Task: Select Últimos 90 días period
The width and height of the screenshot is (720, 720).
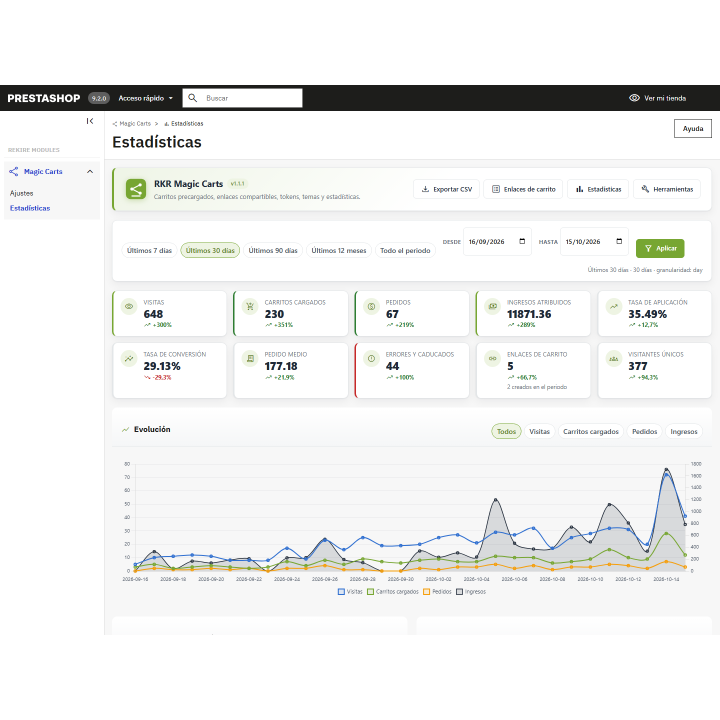Action: pos(273,250)
